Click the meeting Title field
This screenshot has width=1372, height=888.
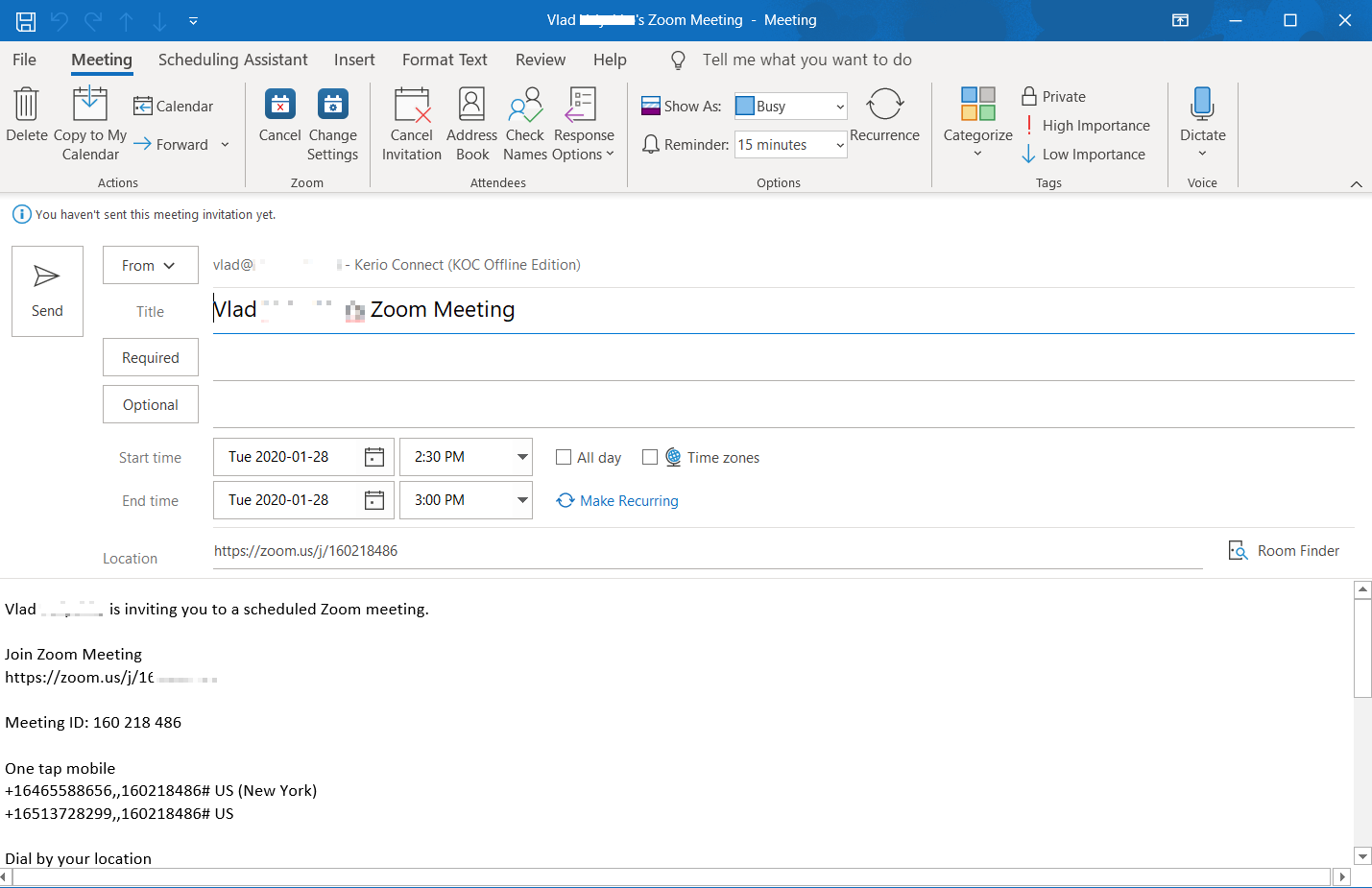pos(783,310)
